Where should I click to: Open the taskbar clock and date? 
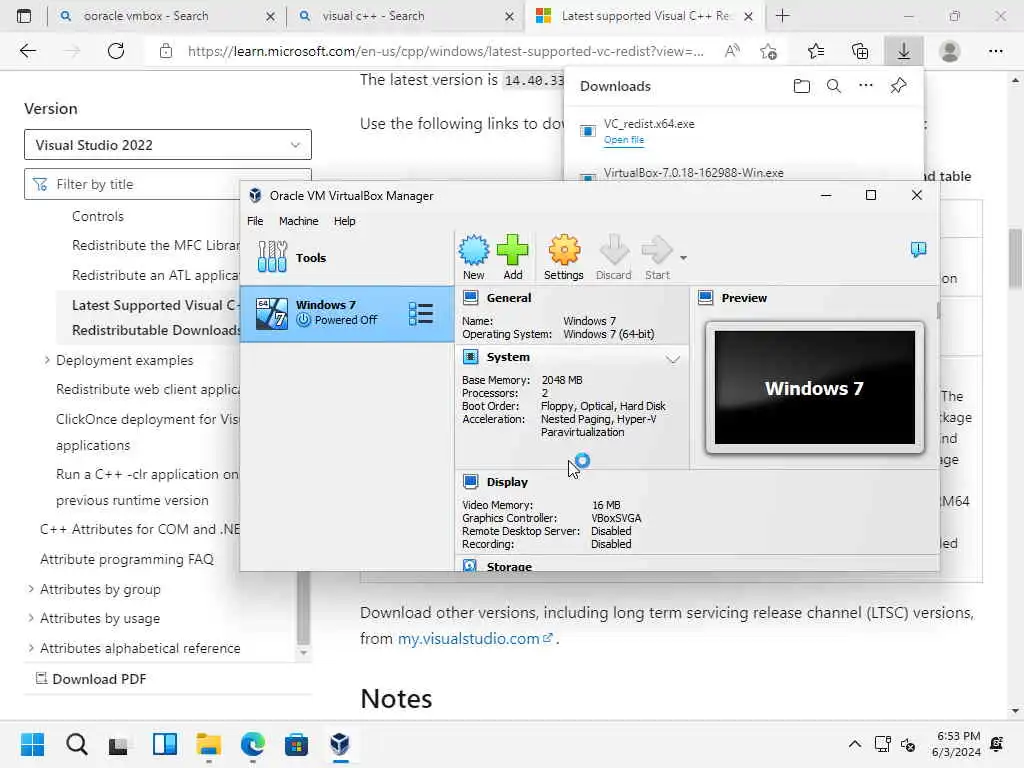coord(956,744)
